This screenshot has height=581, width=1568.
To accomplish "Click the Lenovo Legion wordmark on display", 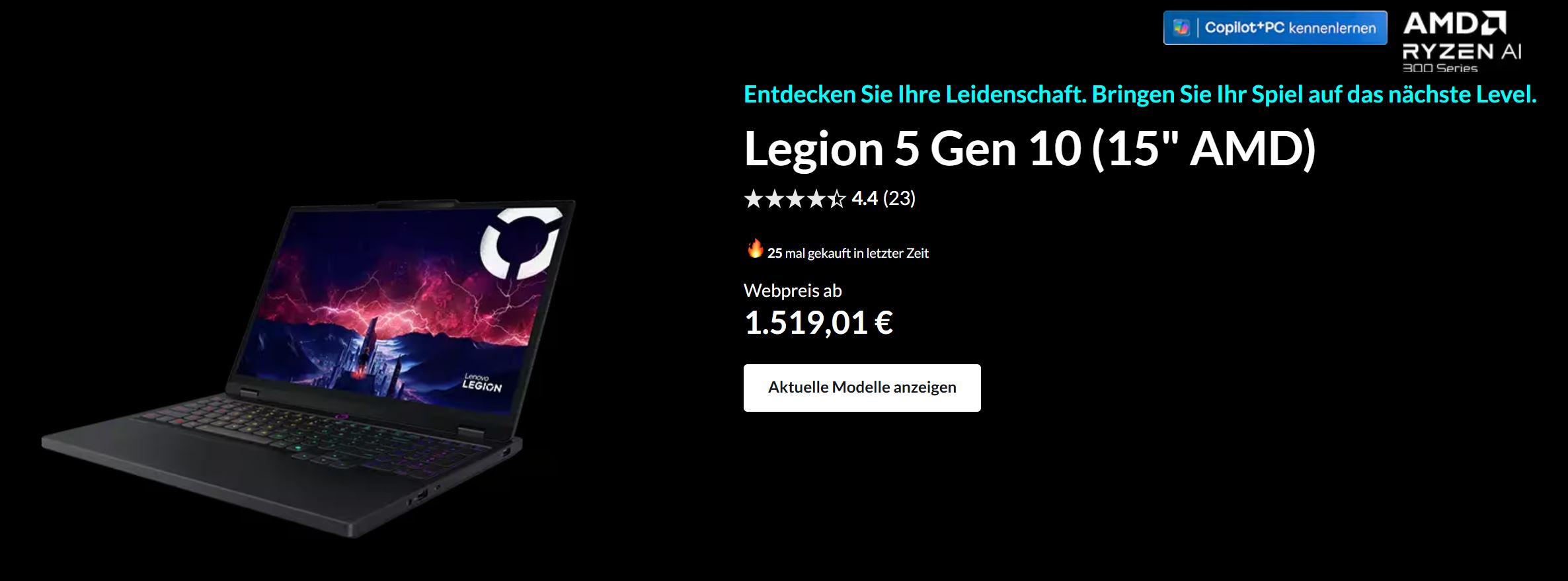I will coord(482,383).
